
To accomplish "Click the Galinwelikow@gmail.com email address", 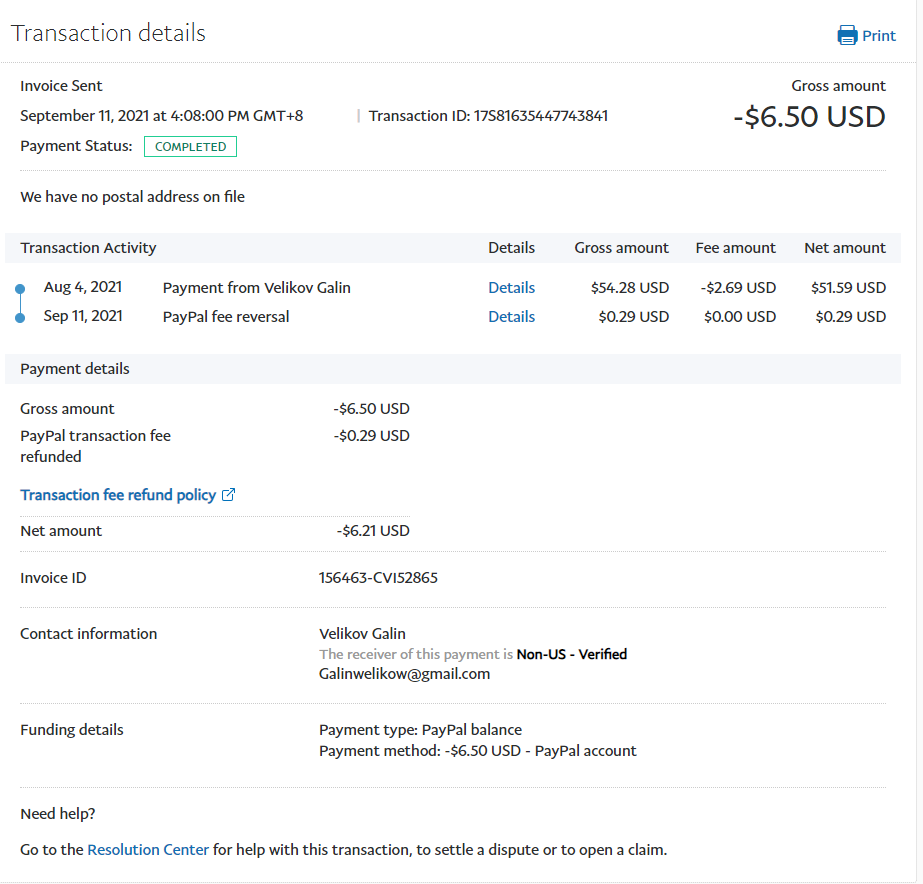I will coord(404,674).
